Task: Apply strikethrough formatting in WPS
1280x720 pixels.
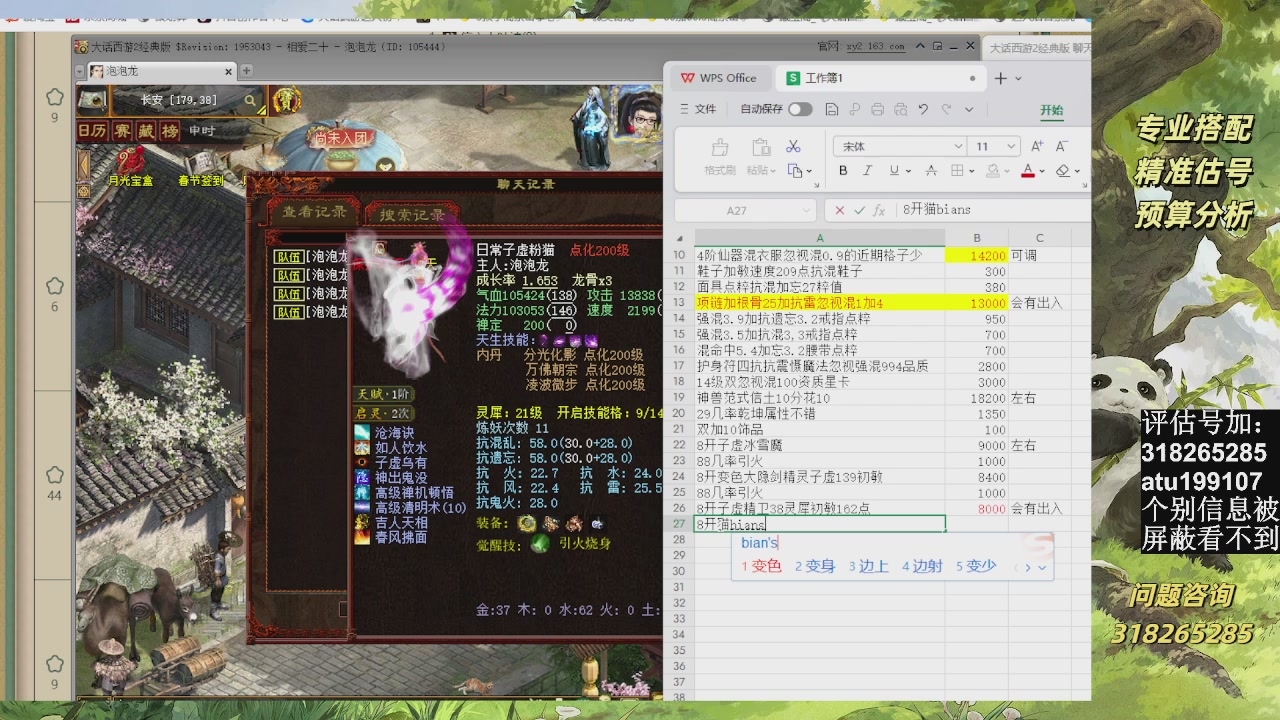Action: [x=931, y=171]
